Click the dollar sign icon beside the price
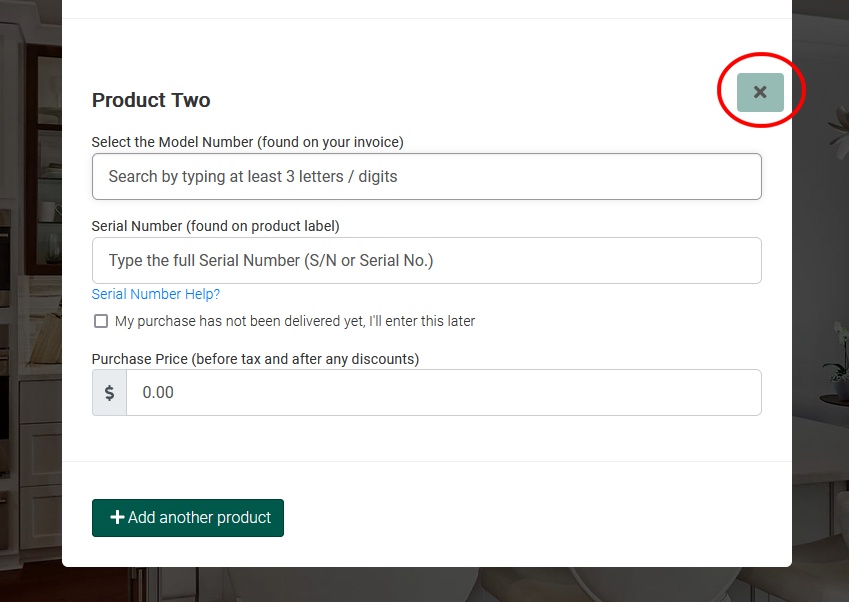 click(109, 392)
